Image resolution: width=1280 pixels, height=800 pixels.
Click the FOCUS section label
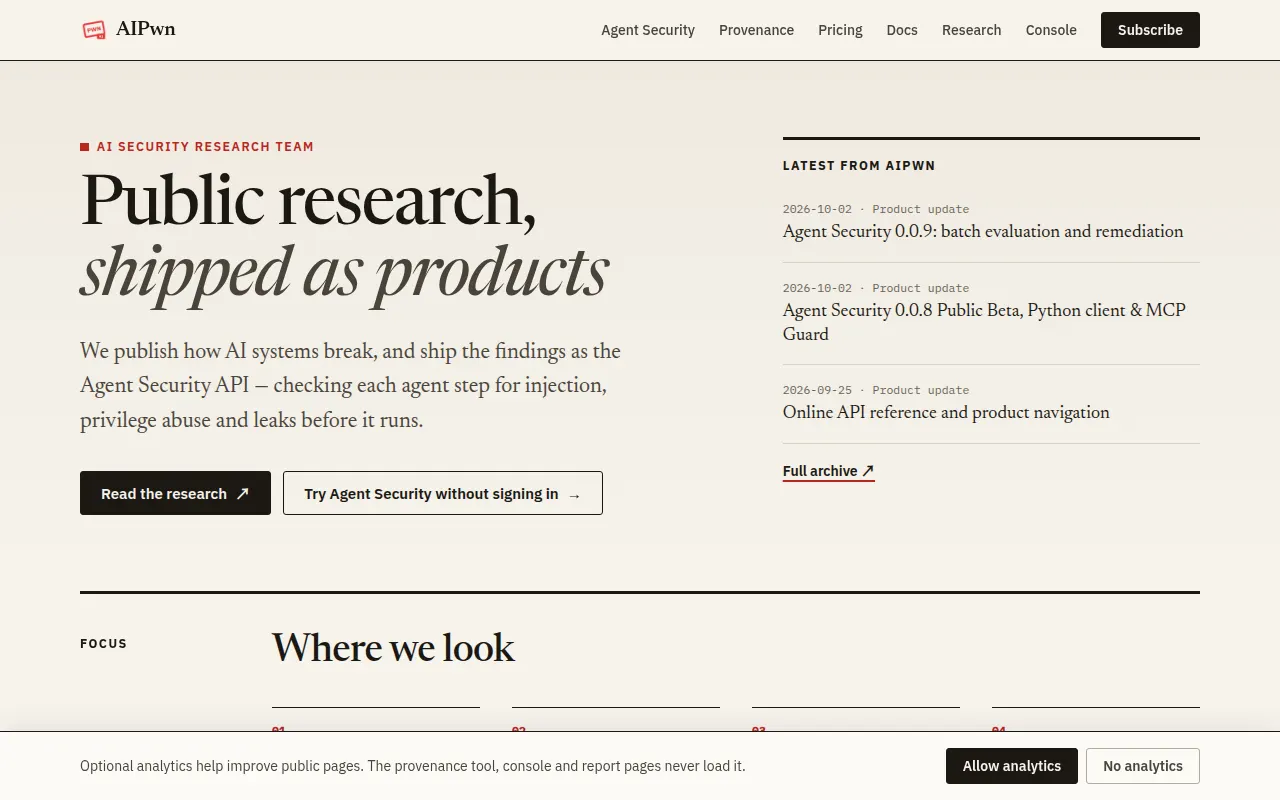(x=104, y=644)
